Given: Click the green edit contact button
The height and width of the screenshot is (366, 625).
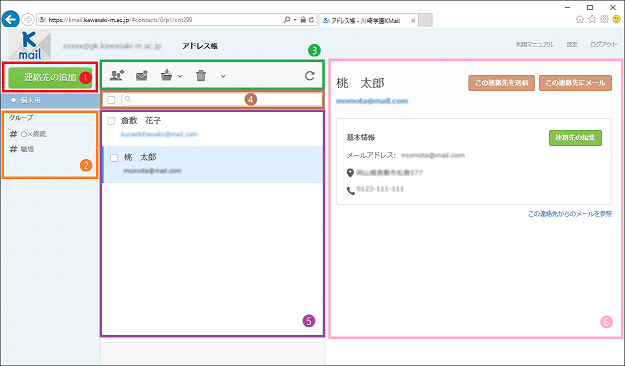Looking at the screenshot, I should [x=575, y=138].
